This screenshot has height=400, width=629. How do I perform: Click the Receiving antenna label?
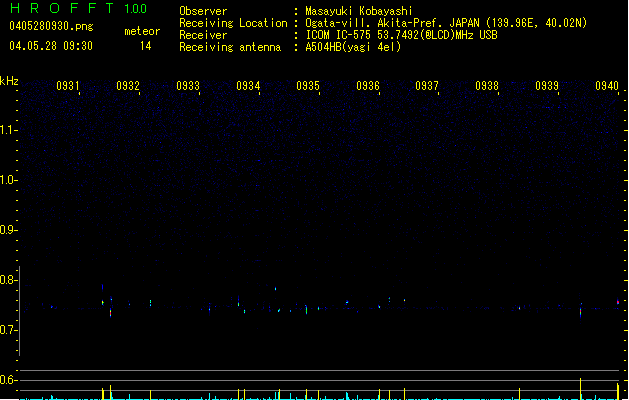[x=230, y=47]
